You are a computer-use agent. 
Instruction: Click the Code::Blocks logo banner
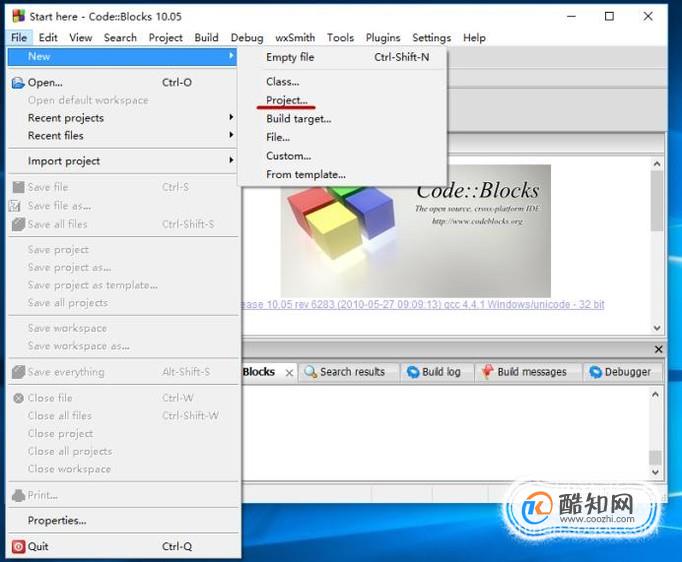coord(416,241)
